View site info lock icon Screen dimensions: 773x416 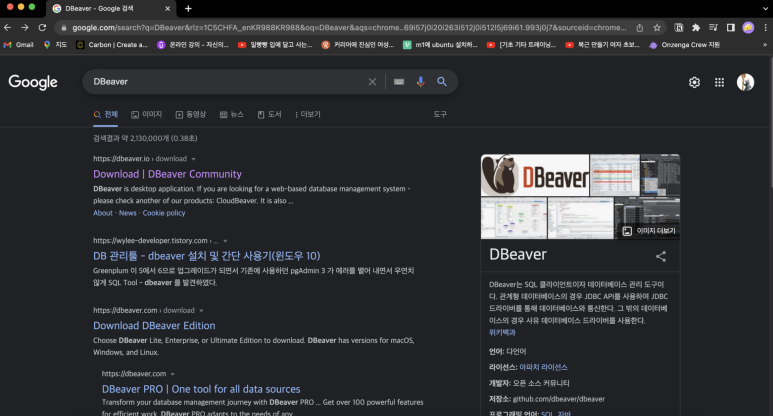click(64, 28)
